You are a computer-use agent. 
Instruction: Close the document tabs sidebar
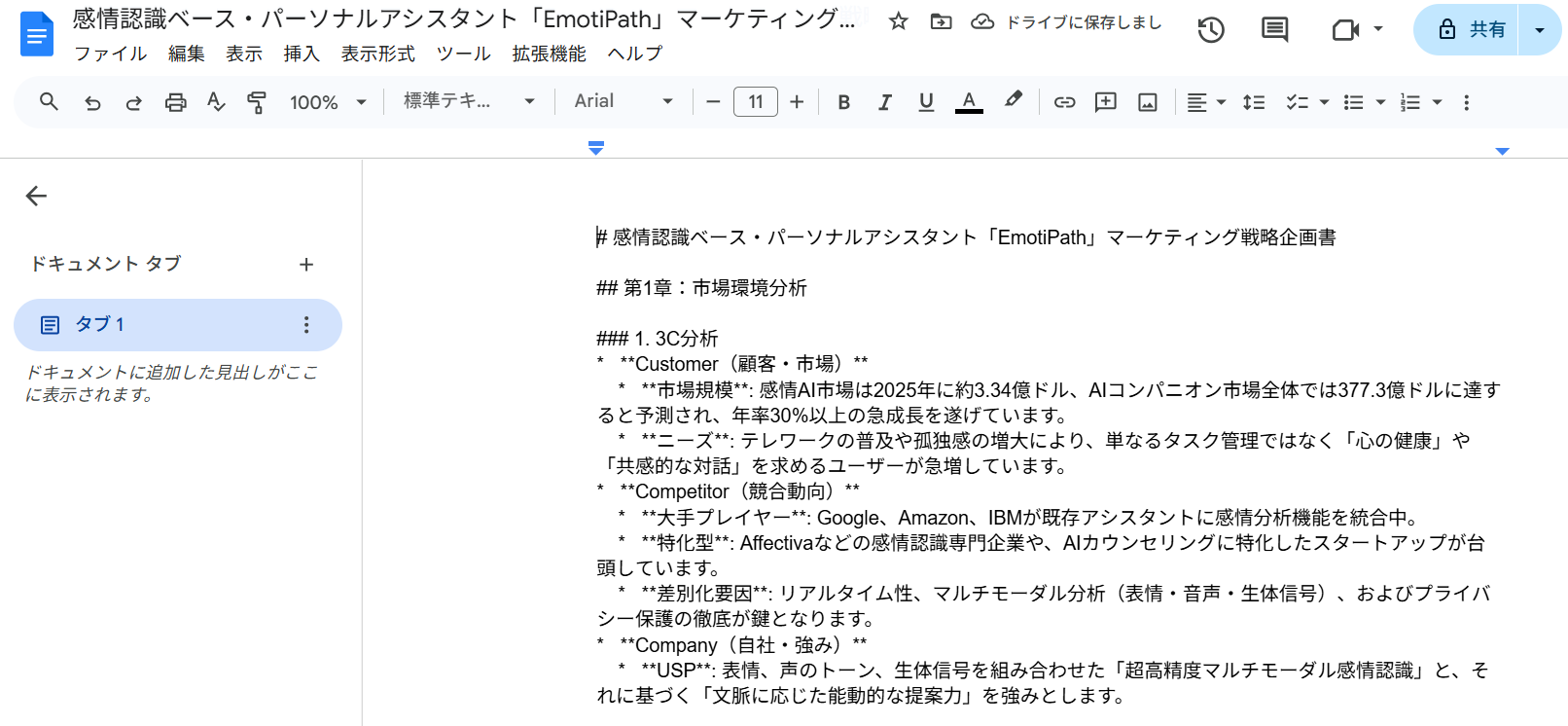[36, 196]
